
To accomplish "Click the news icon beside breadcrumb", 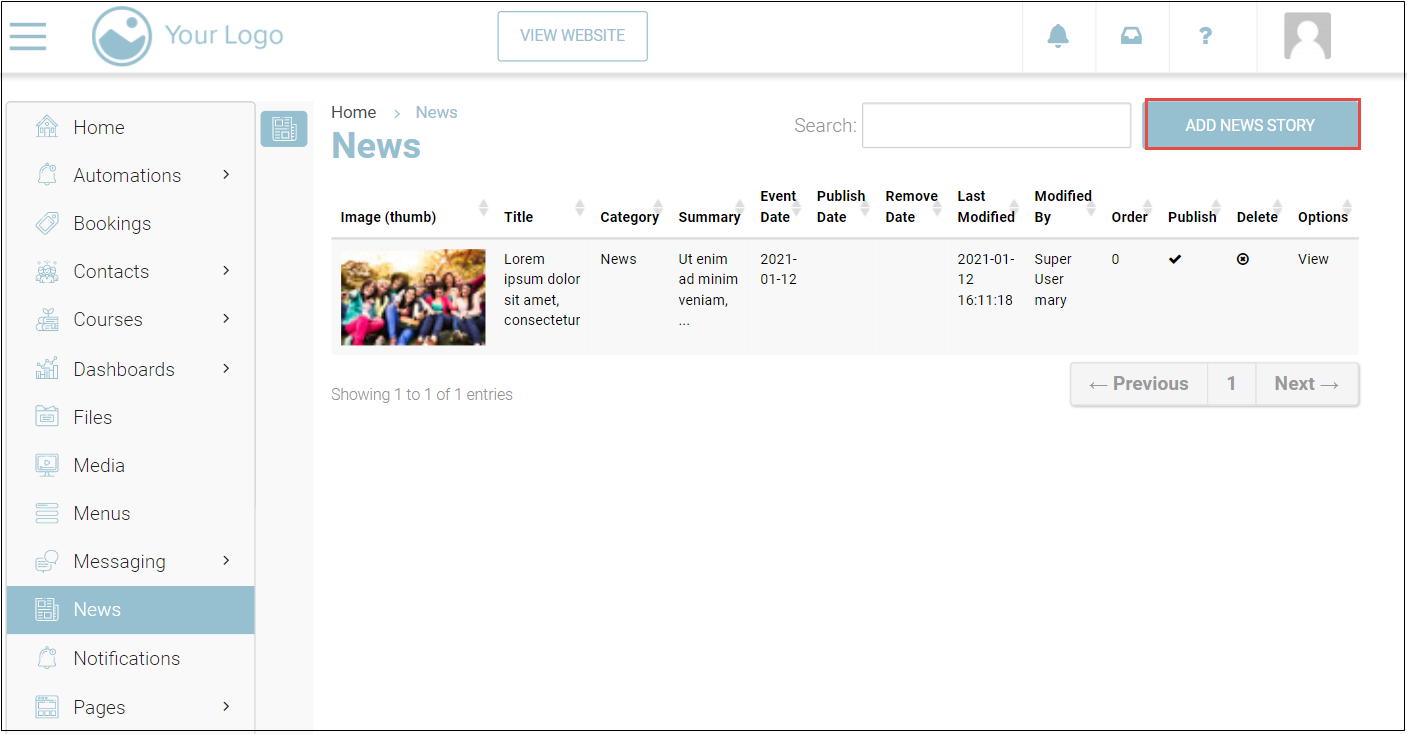I will (x=284, y=129).
